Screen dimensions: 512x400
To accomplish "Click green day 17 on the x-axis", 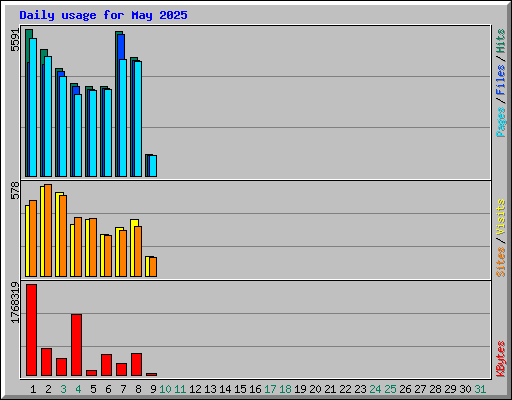I will [270, 389].
